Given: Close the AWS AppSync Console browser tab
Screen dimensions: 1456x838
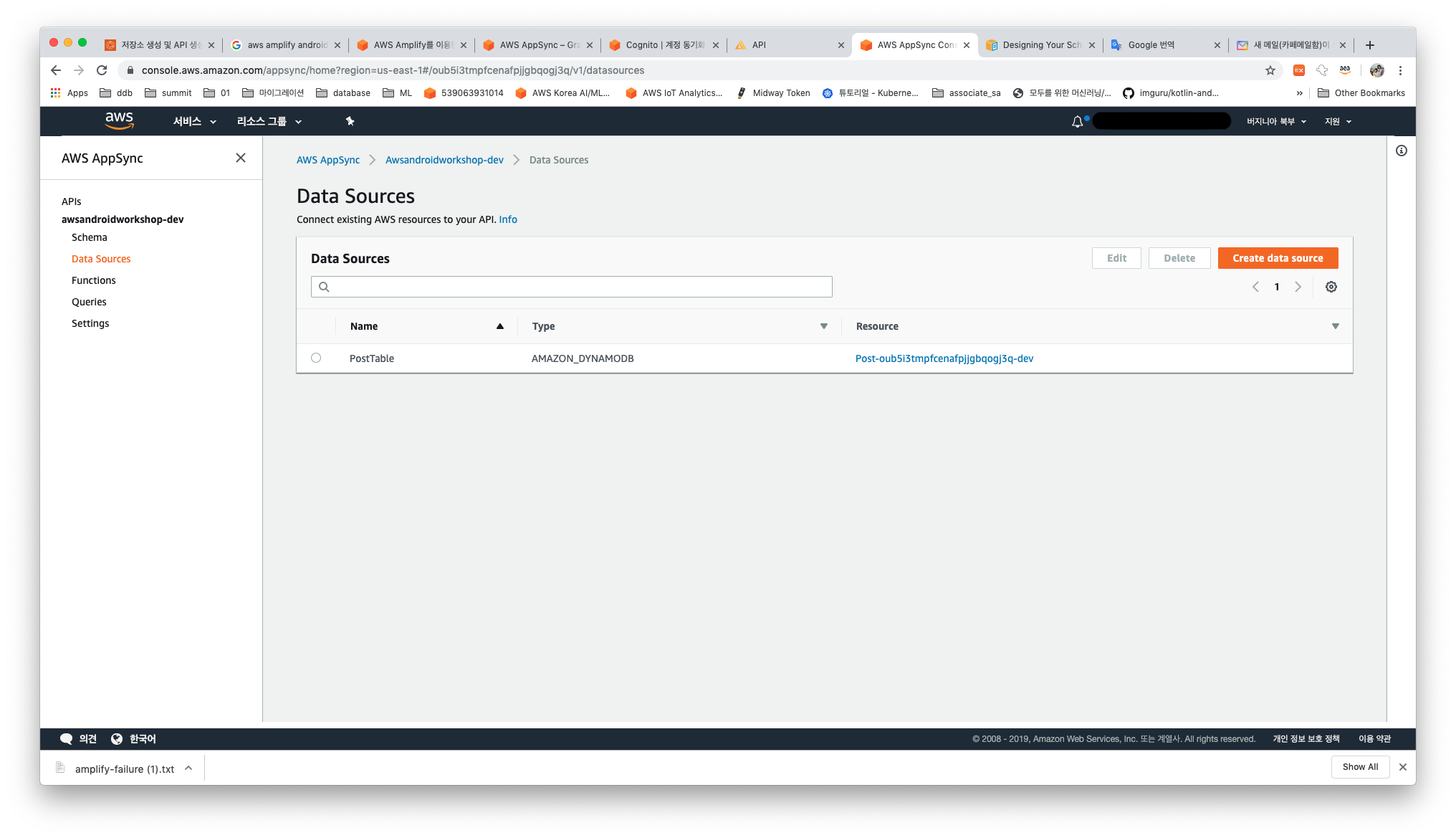Looking at the screenshot, I should [x=967, y=45].
